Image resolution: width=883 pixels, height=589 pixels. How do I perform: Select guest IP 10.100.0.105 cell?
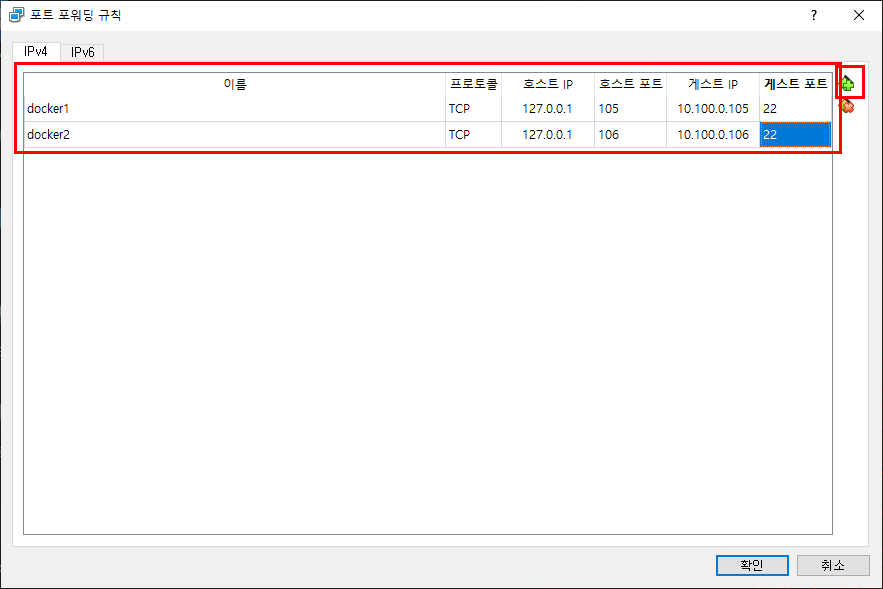pyautogui.click(x=713, y=109)
